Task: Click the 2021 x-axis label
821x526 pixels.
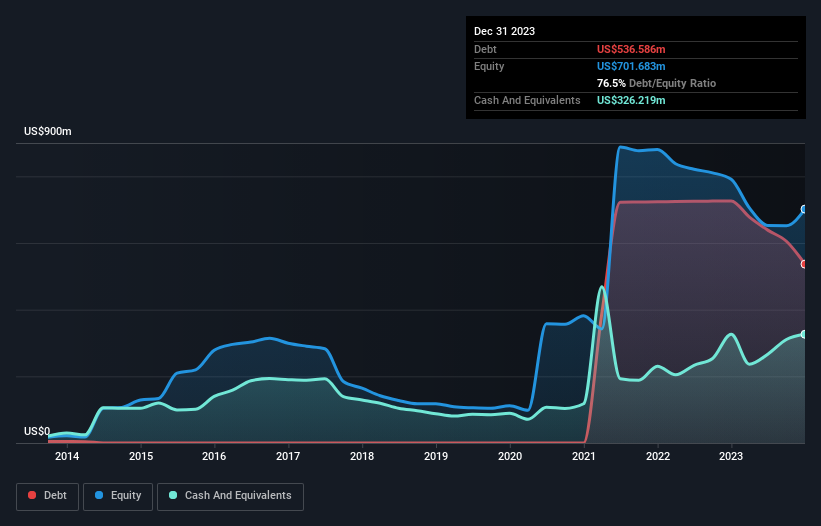Action: pos(584,456)
